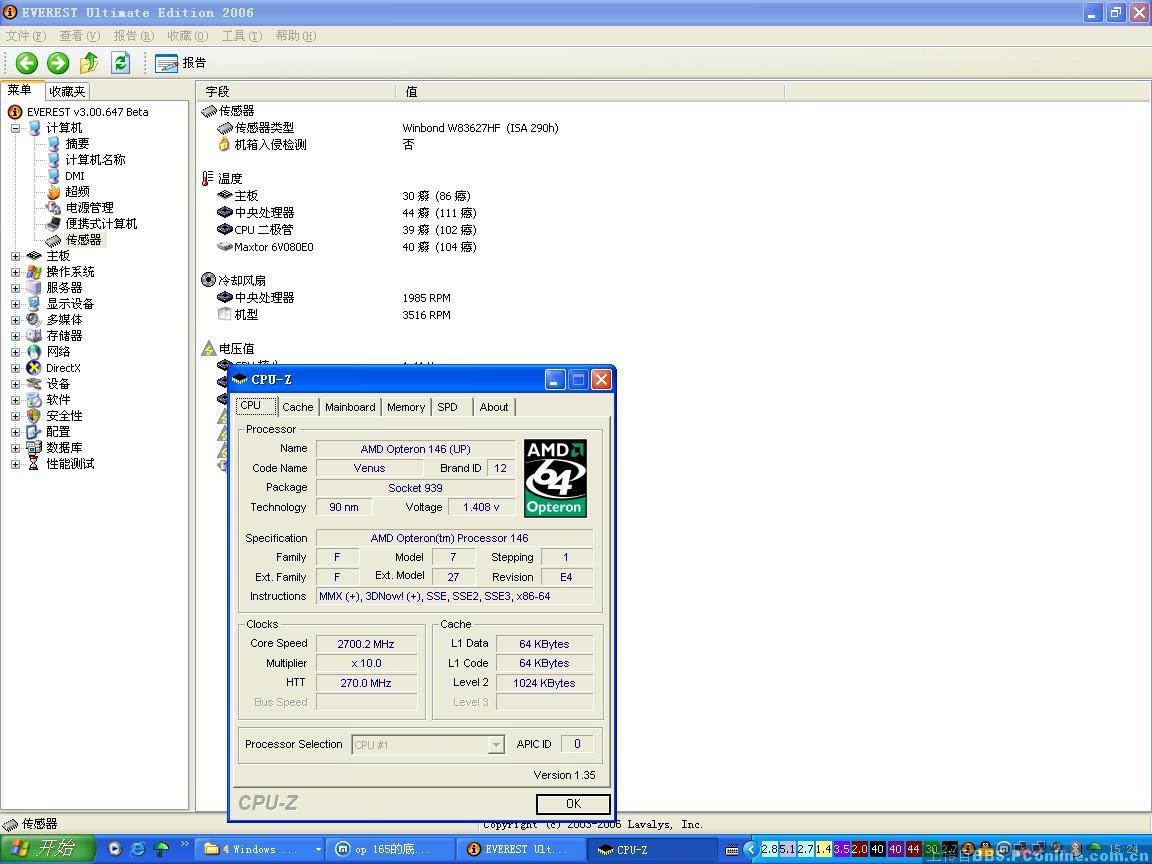Open the 收藏夹 favorites tab
The image size is (1152, 864).
tap(67, 92)
